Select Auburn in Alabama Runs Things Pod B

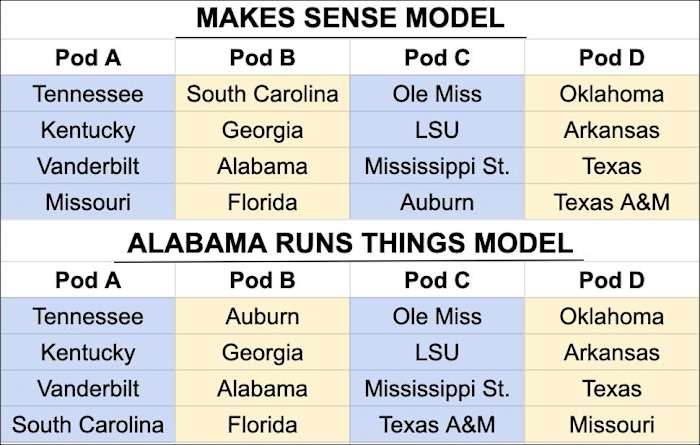click(x=262, y=317)
